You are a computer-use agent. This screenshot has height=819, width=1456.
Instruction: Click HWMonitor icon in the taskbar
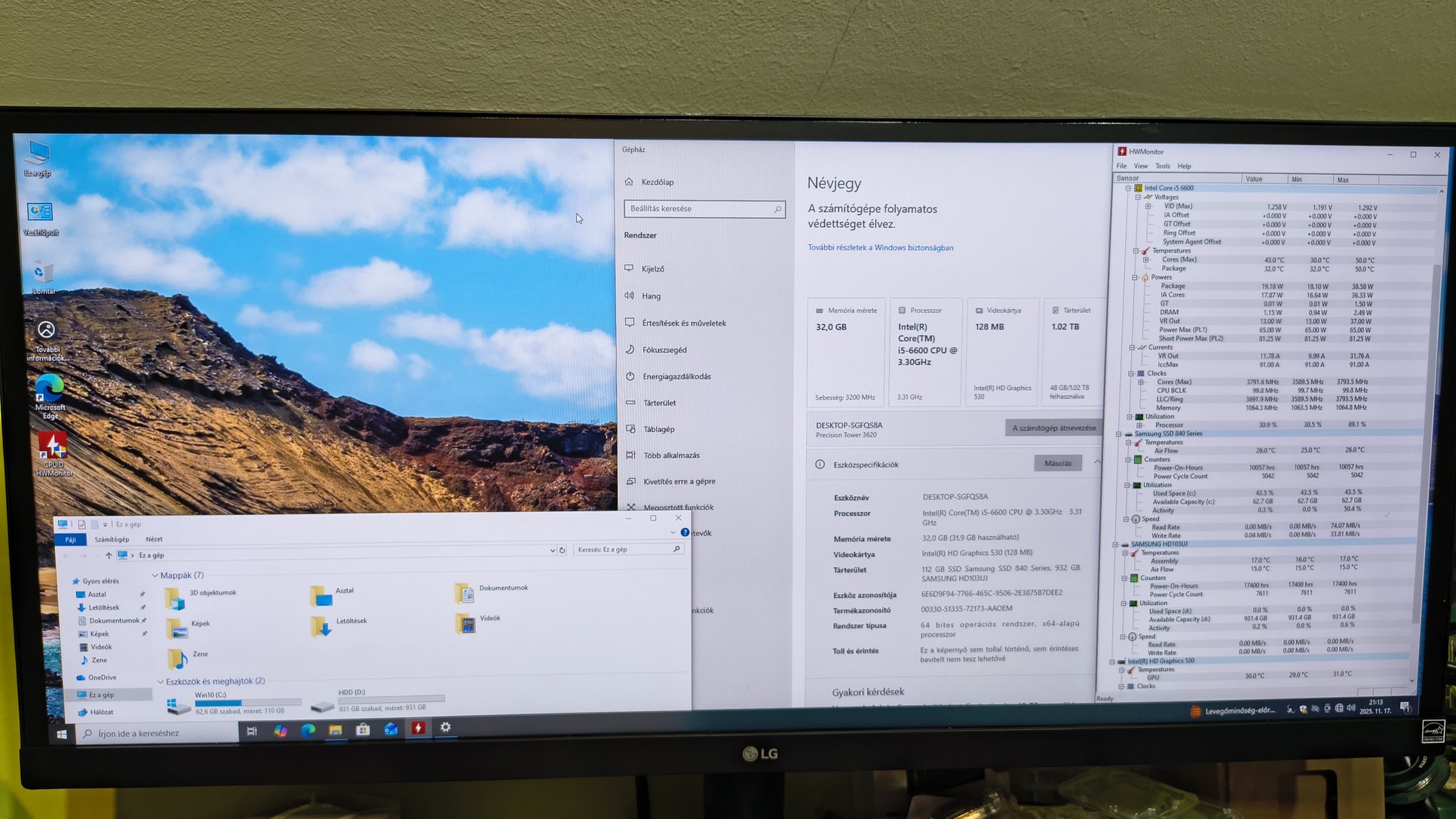[x=418, y=728]
